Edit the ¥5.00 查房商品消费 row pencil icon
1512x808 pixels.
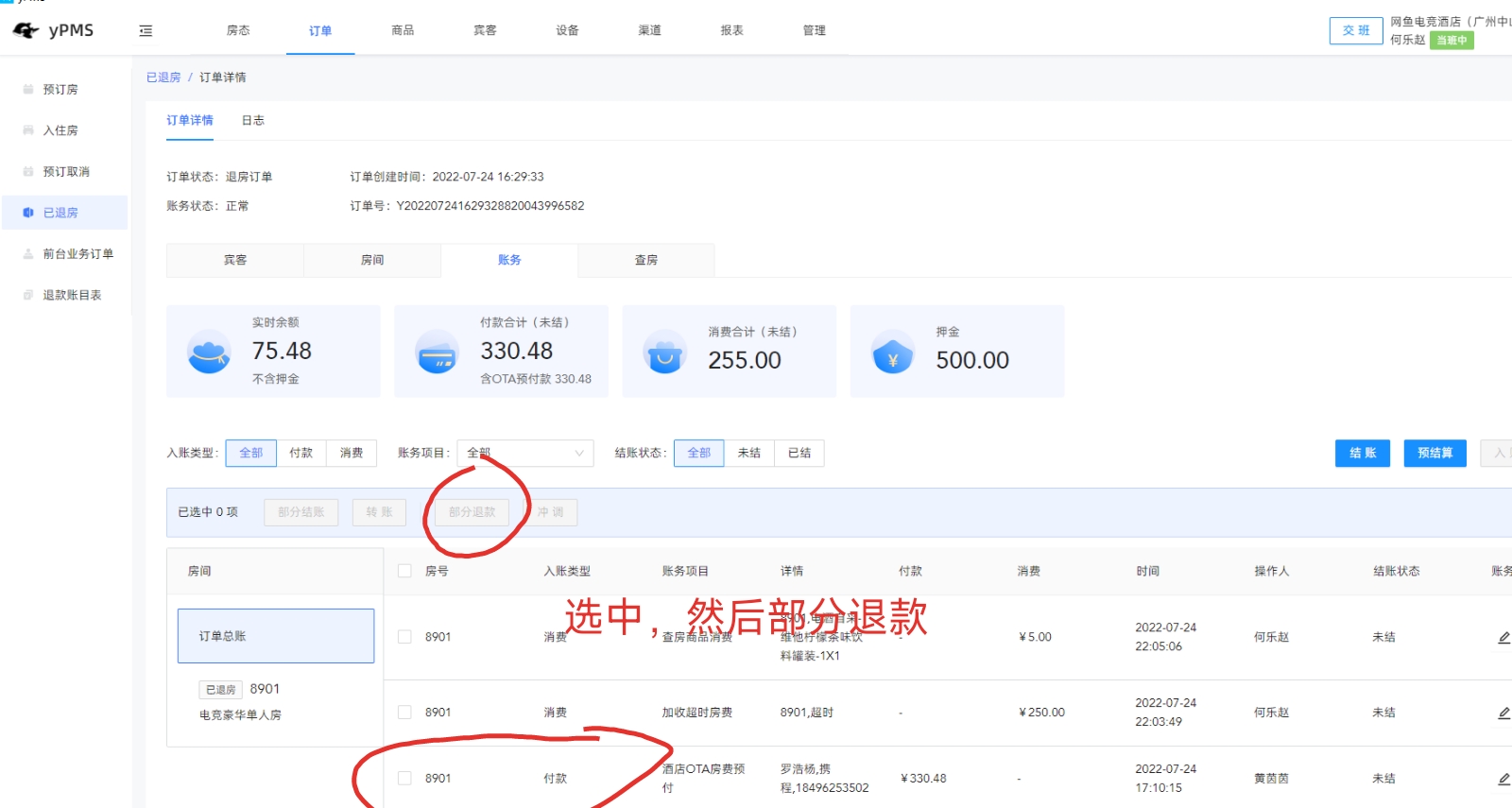[1503, 638]
